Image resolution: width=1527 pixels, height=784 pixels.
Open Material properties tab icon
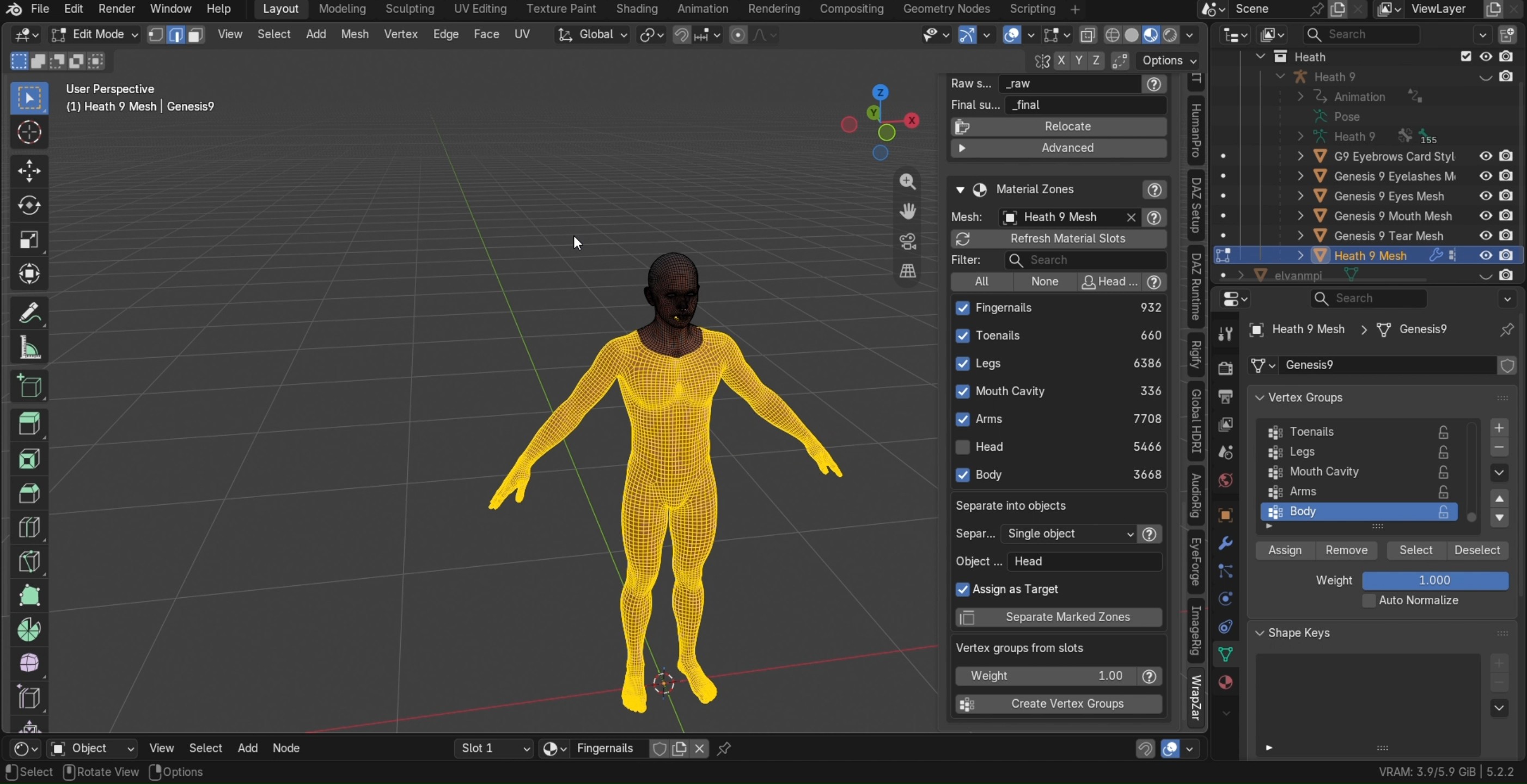[x=1225, y=683]
